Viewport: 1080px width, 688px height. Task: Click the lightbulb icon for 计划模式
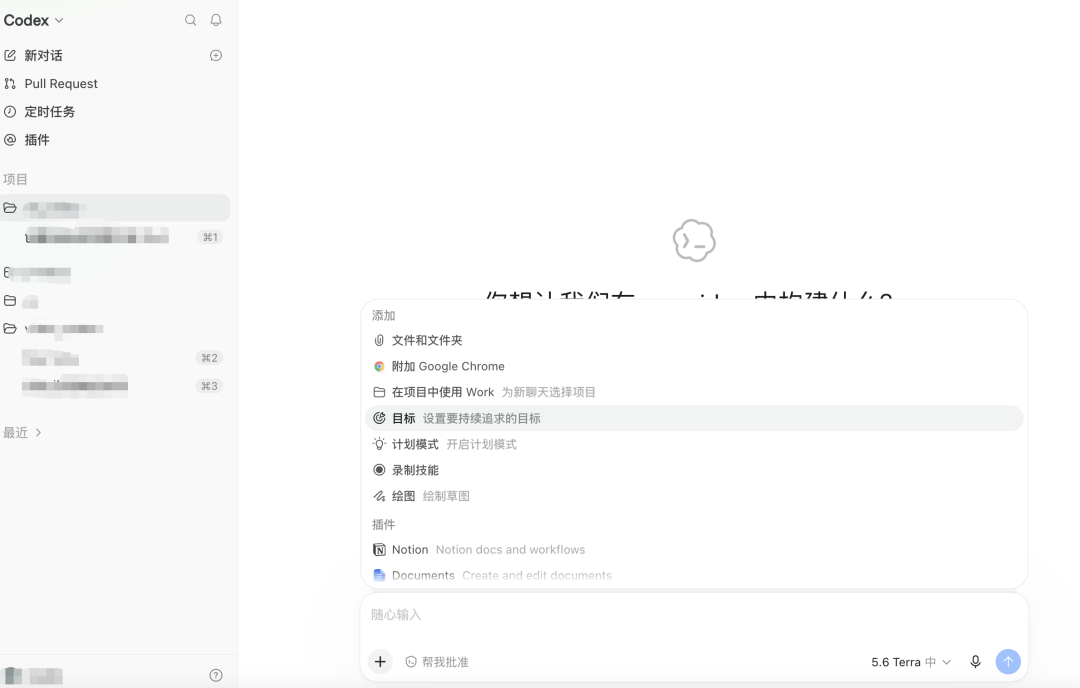(x=379, y=444)
